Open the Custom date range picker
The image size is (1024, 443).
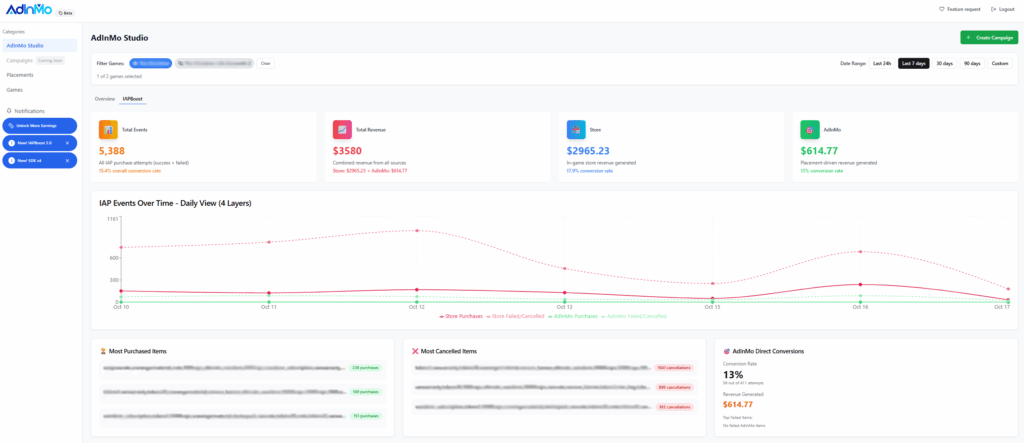[1000, 63]
